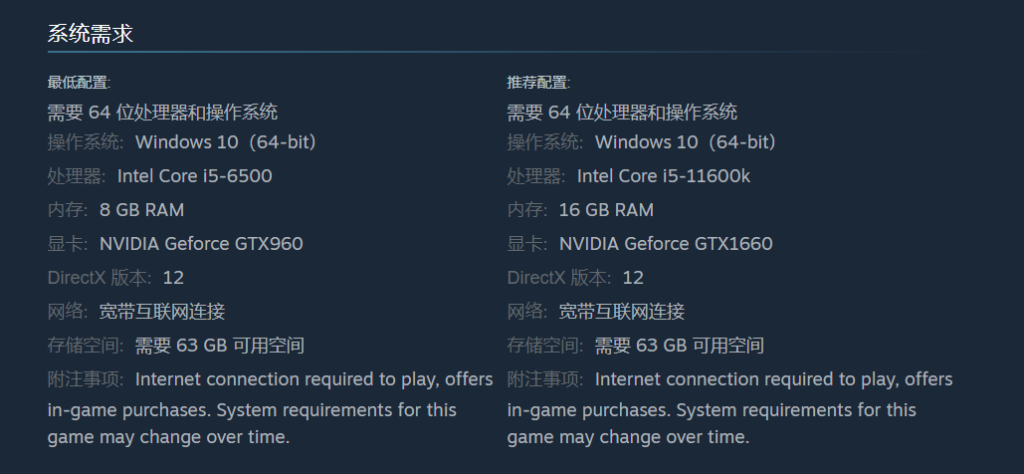This screenshot has width=1024, height=474.
Task: Select the 最低配置 column label
Action: (79, 83)
